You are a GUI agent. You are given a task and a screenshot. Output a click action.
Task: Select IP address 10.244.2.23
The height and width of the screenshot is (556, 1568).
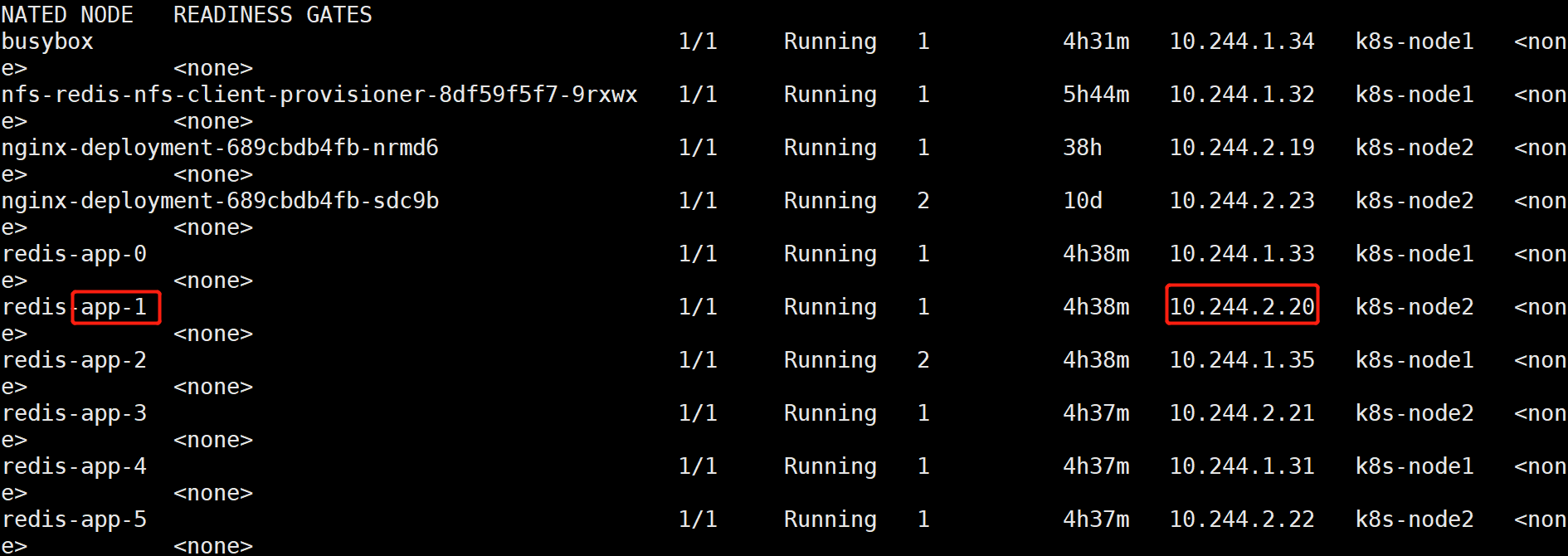click(x=1242, y=201)
